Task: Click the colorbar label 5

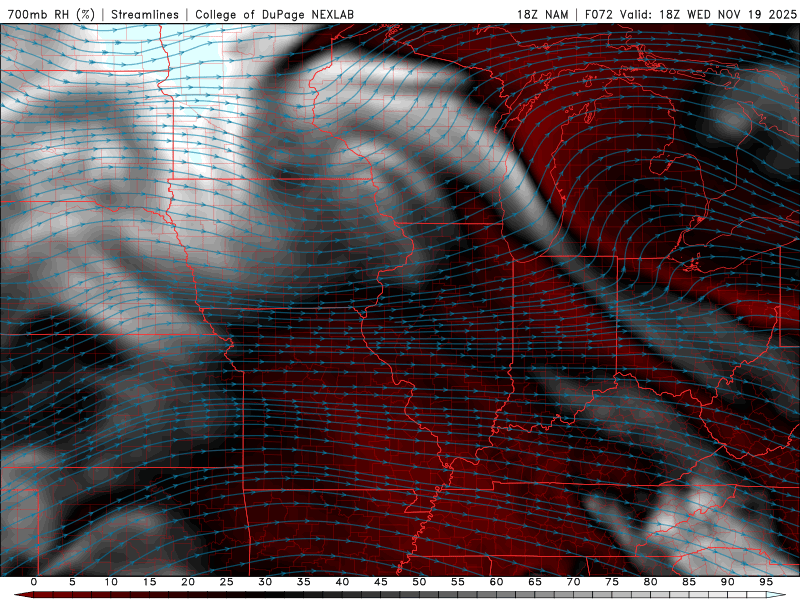Action: (x=72, y=582)
